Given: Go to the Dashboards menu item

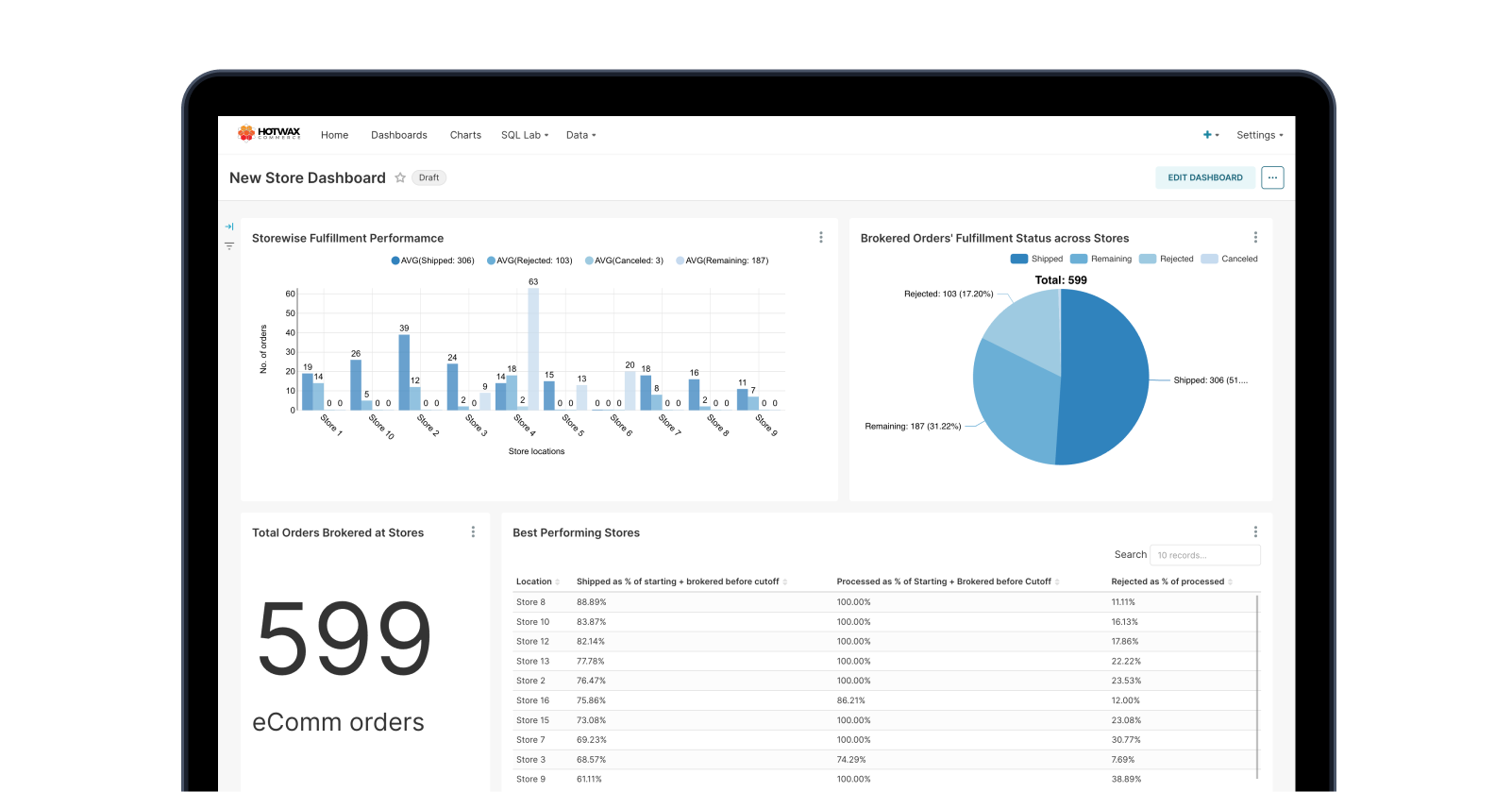Looking at the screenshot, I should pyautogui.click(x=398, y=135).
